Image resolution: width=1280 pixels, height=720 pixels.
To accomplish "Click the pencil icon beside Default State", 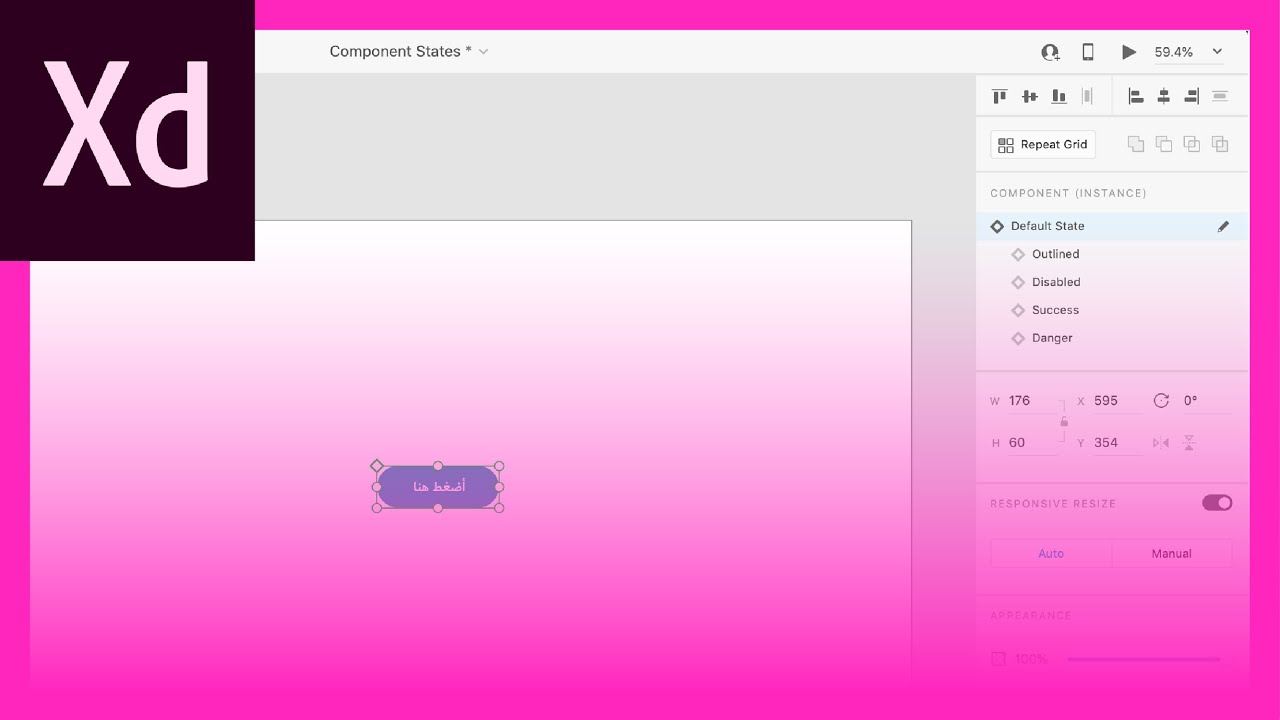I will click(1223, 227).
